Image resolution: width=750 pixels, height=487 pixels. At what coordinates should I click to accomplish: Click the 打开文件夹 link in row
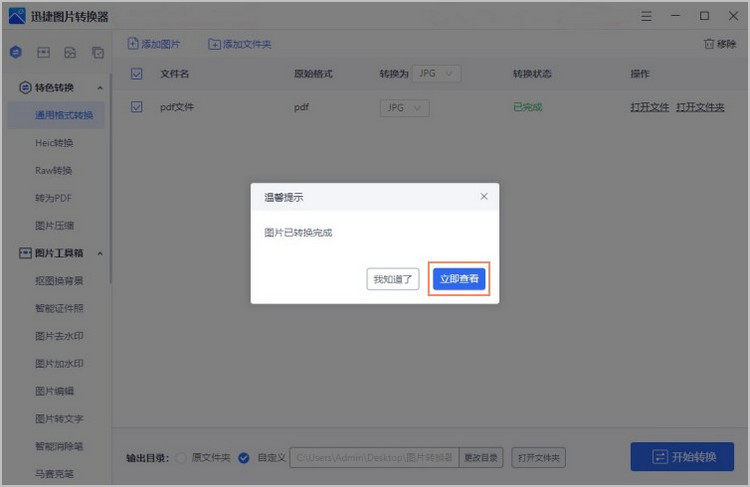700,107
